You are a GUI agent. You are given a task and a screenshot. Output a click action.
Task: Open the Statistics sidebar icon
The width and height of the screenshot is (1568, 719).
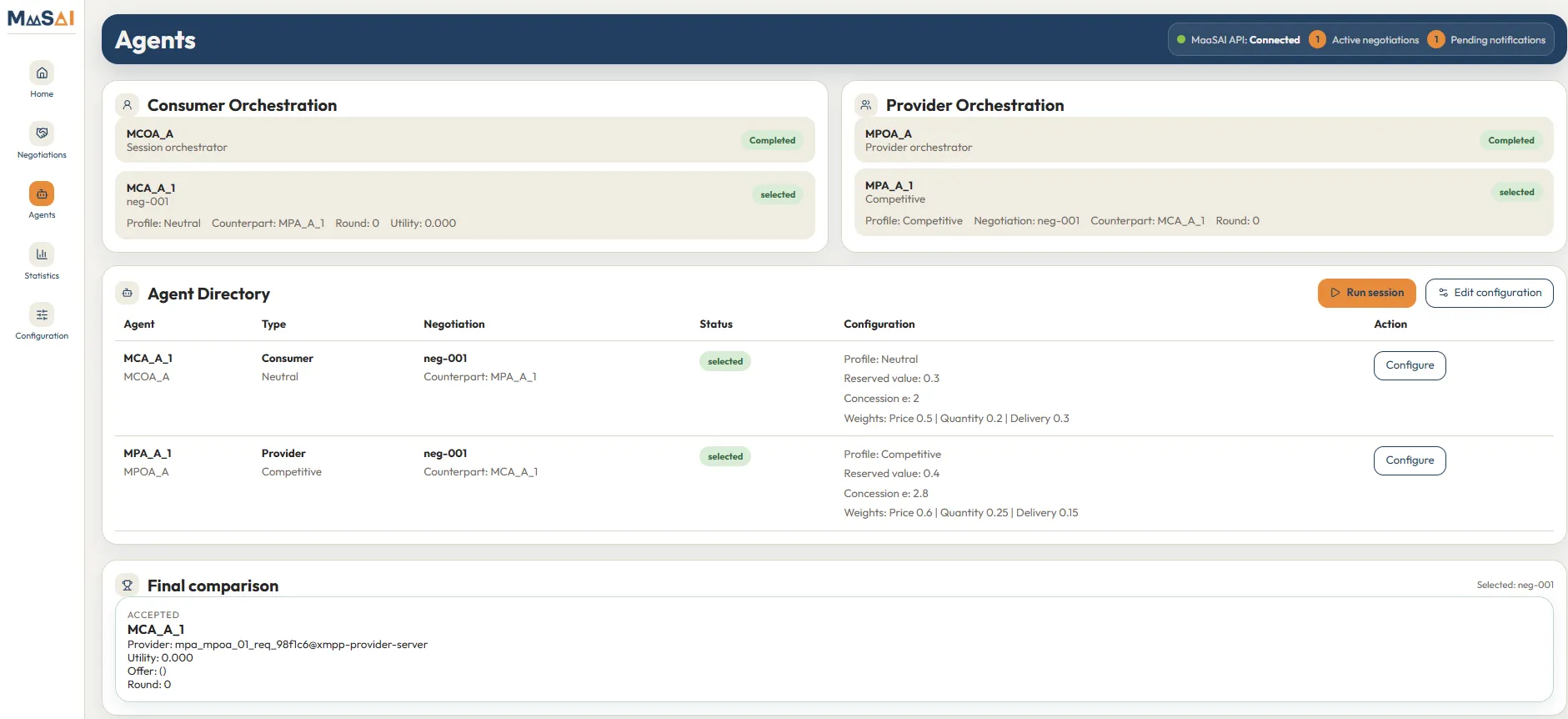click(42, 254)
